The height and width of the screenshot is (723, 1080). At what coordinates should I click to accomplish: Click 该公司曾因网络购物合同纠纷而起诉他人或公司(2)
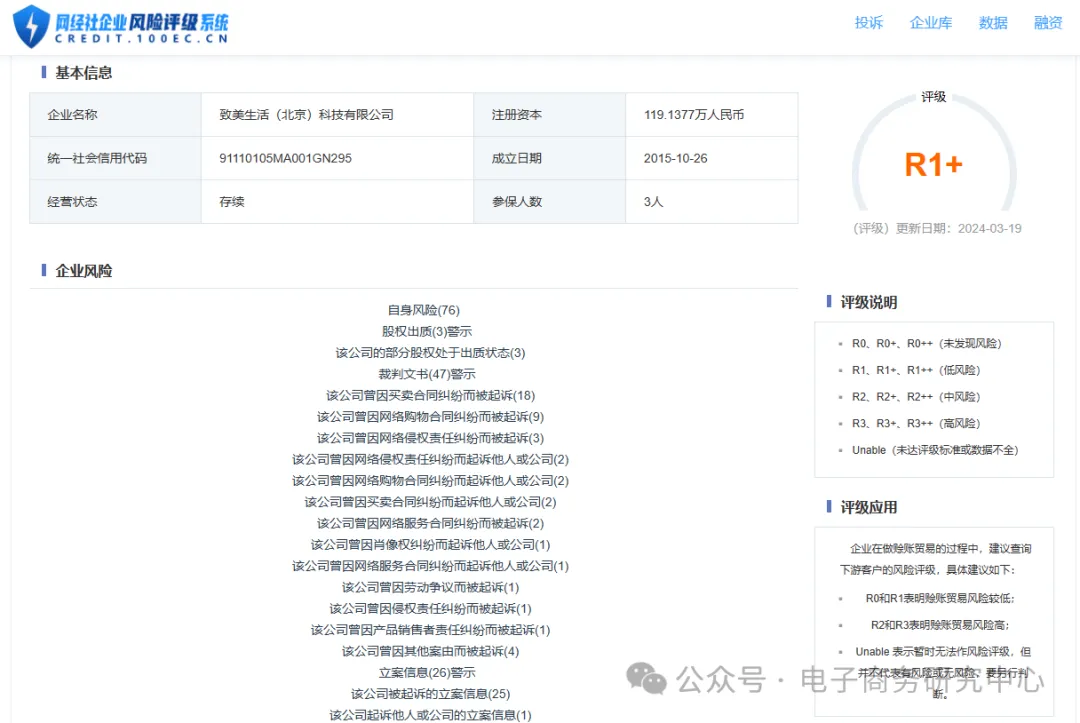click(x=430, y=481)
